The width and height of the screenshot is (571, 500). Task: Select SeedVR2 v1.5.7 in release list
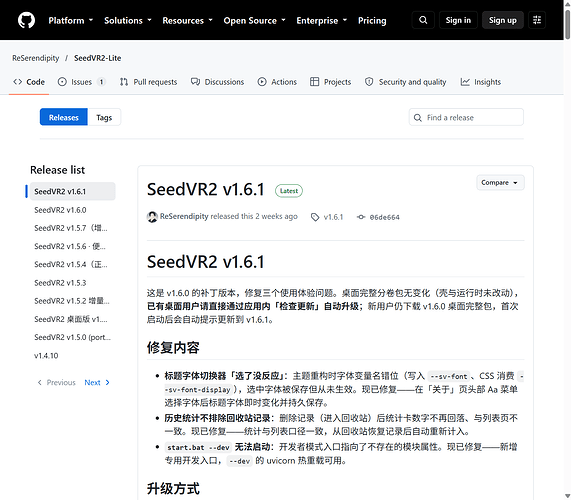72,228
